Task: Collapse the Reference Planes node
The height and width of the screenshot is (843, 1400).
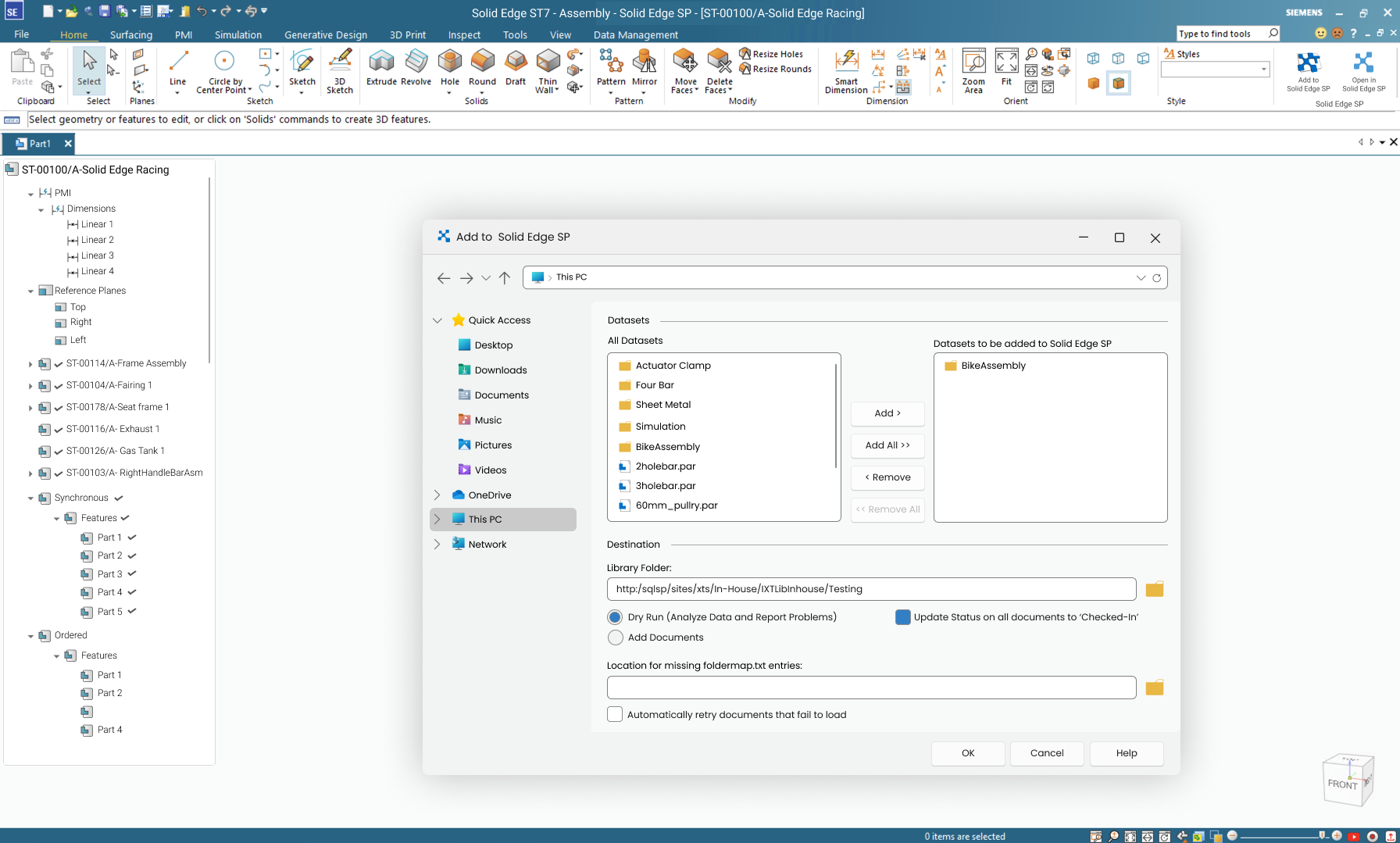Action: (x=30, y=291)
